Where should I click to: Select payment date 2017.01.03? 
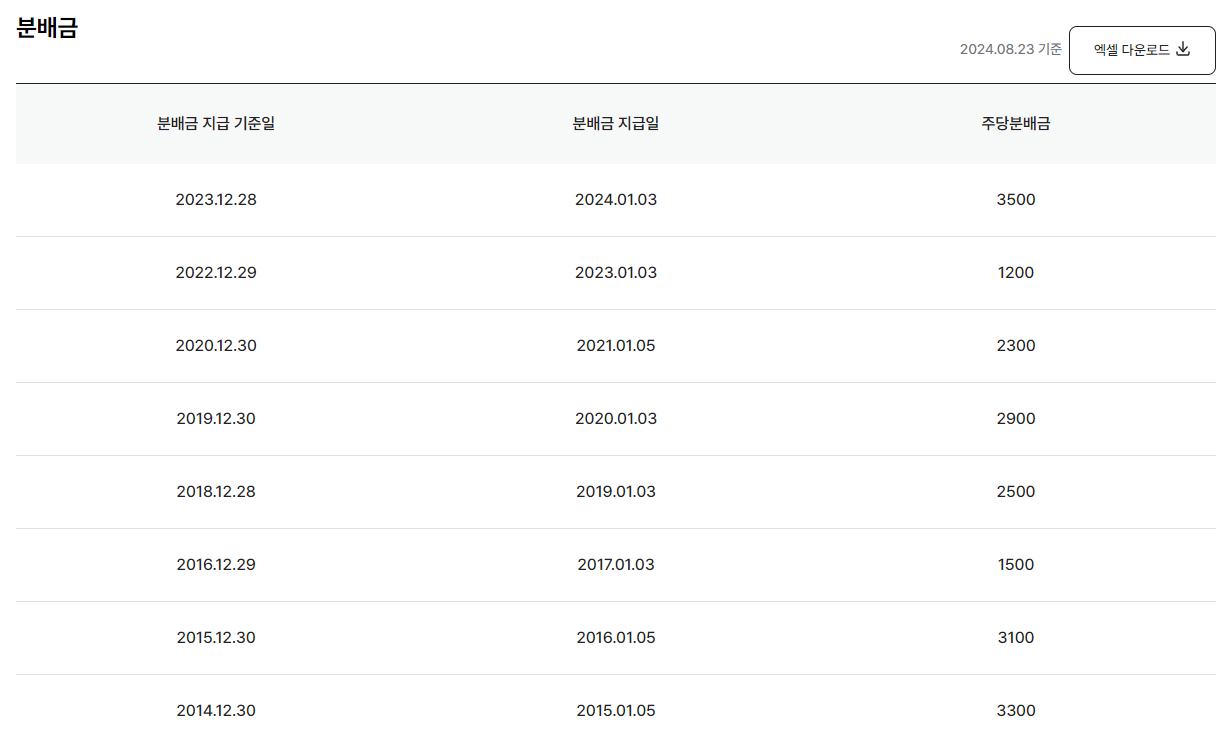coord(616,564)
